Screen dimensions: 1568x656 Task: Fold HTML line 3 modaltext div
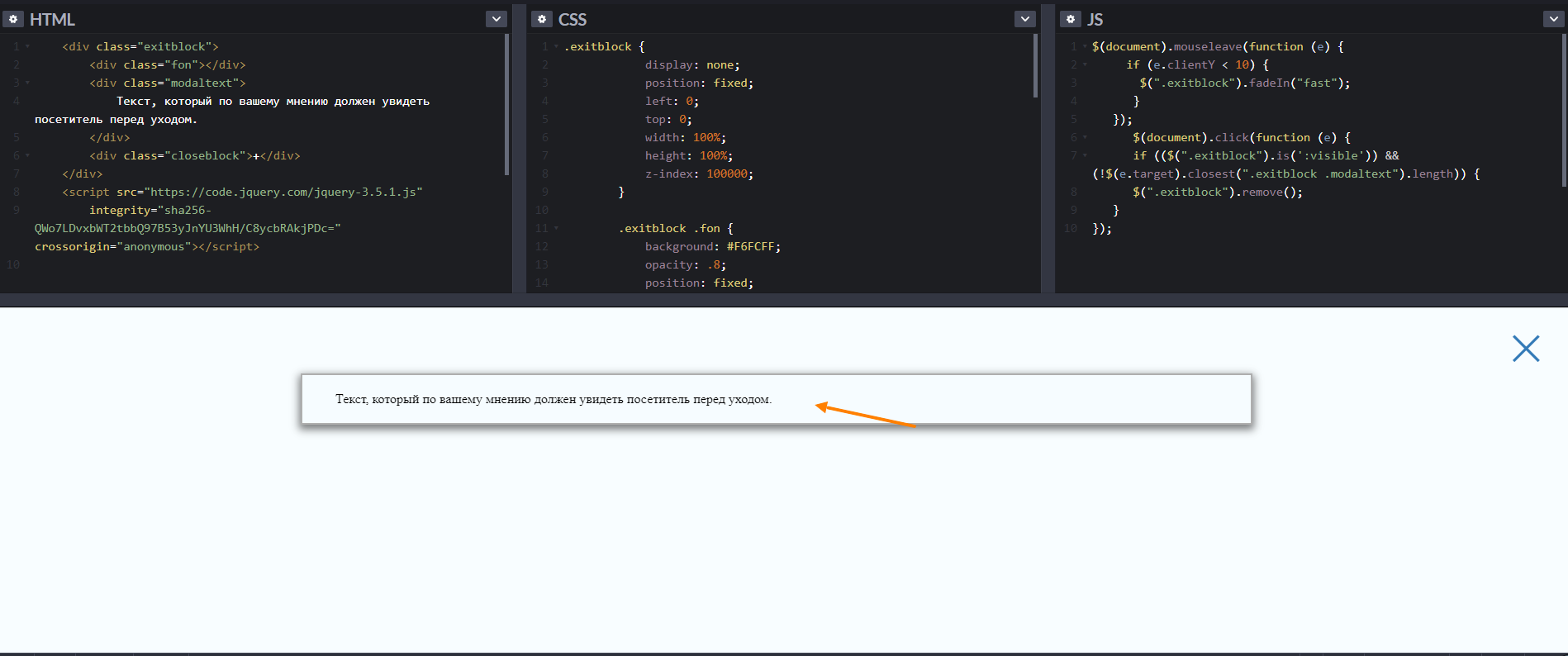[27, 83]
